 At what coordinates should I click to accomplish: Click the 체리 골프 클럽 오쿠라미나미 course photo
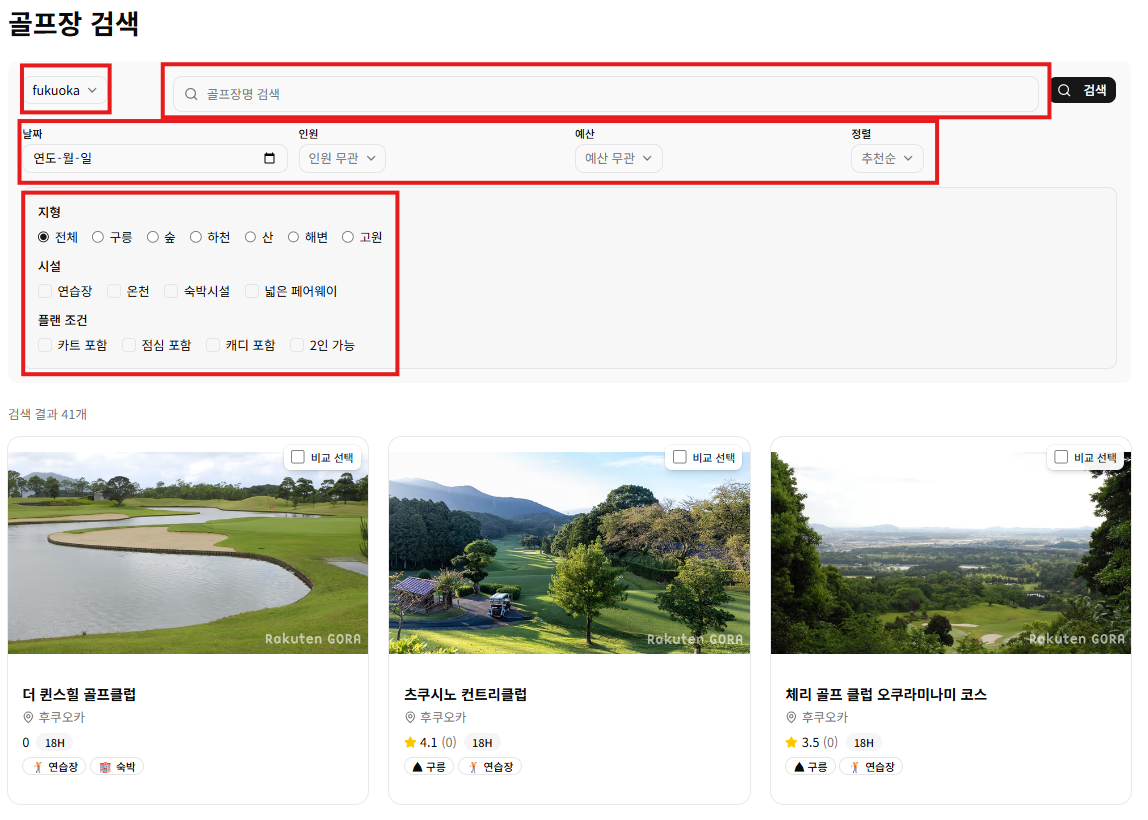point(951,553)
